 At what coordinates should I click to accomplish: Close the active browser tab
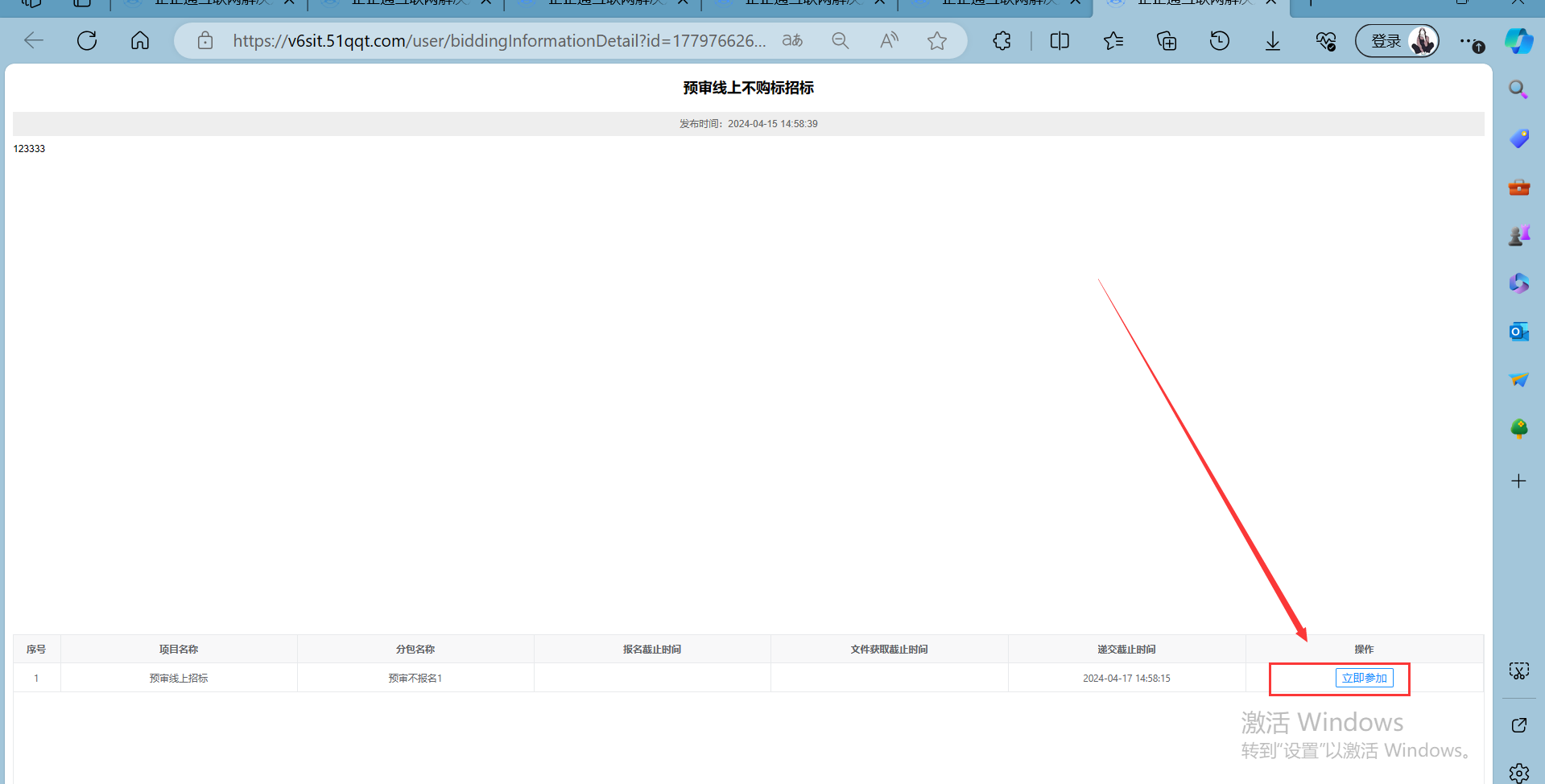(1271, 2)
